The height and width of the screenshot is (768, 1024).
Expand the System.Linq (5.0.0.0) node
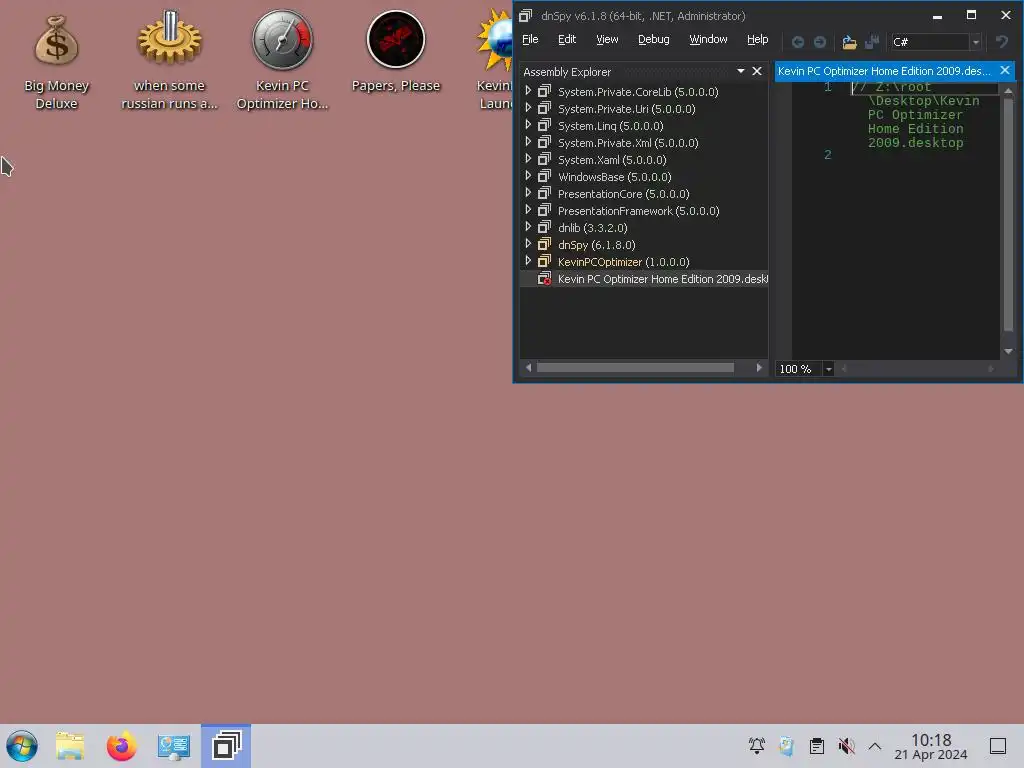point(528,125)
